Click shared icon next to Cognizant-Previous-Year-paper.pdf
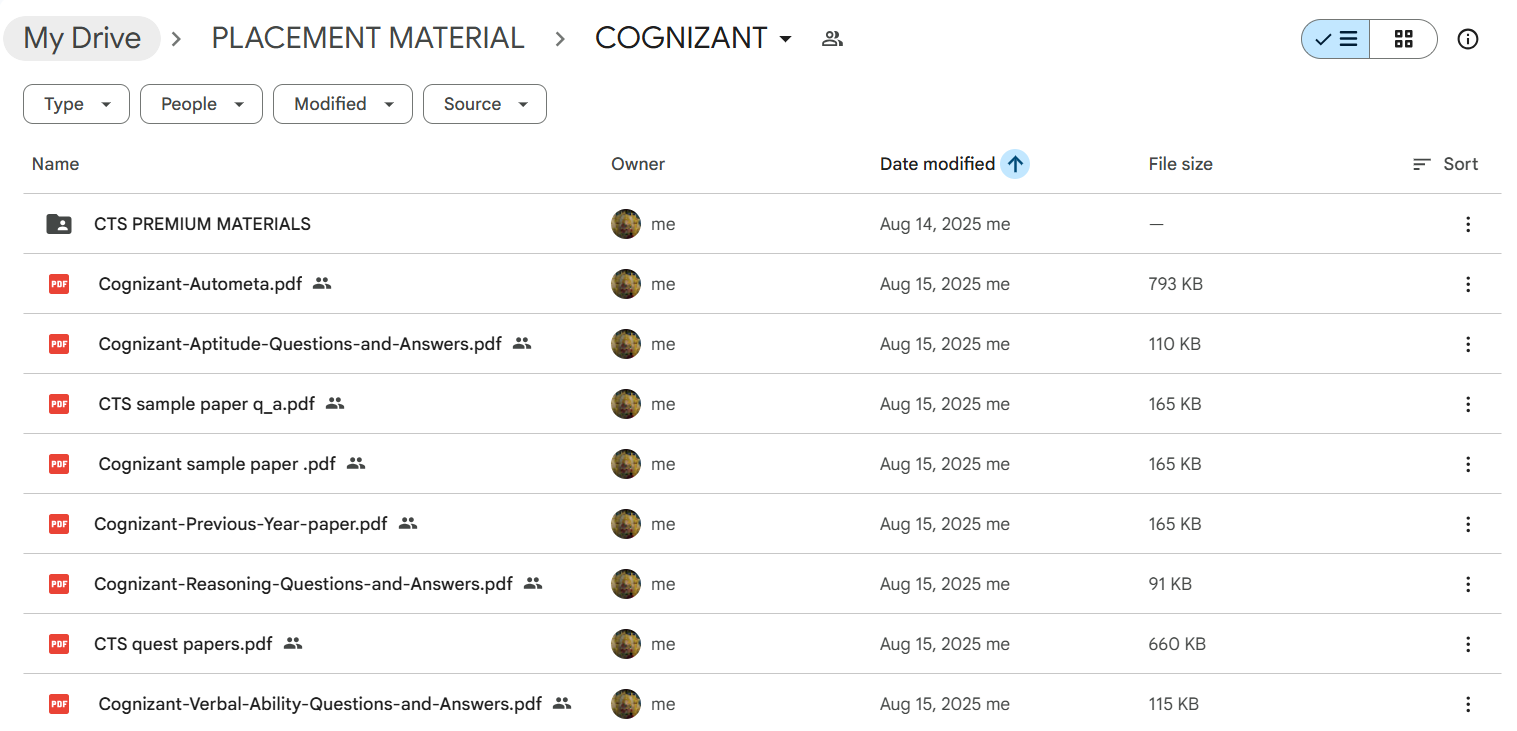This screenshot has width=1517, height=731. click(x=407, y=523)
